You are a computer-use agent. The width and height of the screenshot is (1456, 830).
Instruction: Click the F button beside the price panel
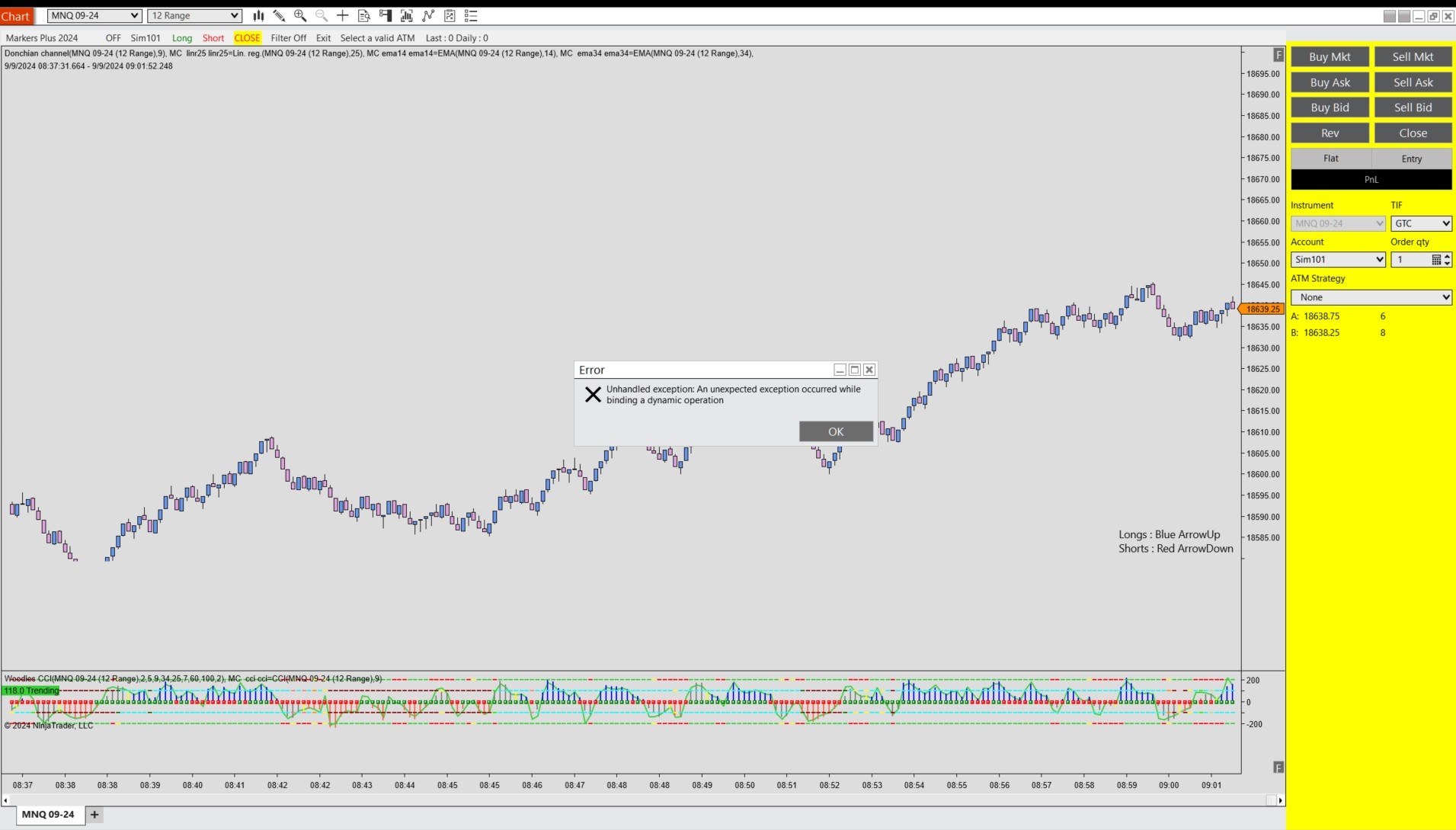[x=1278, y=55]
